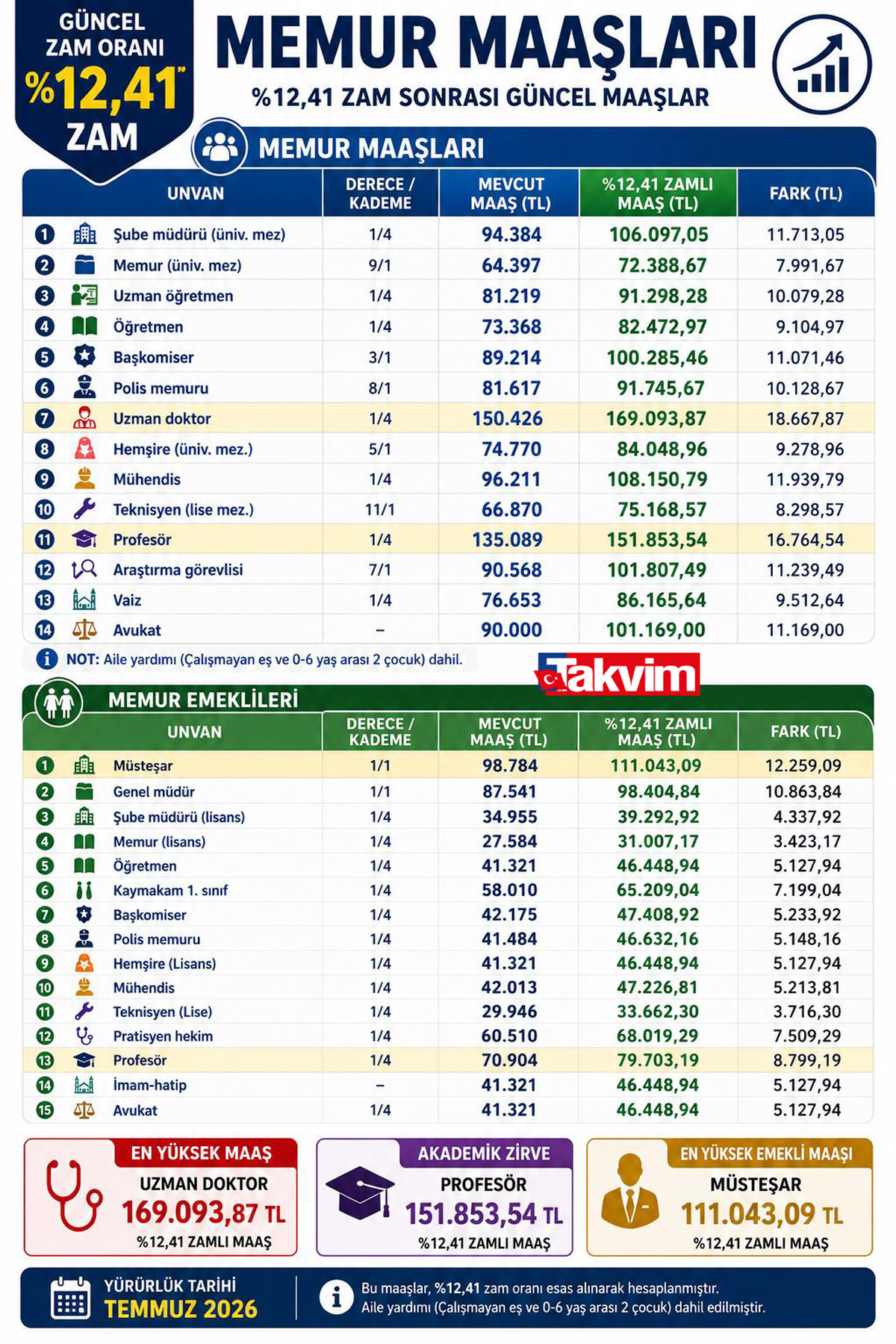Click the graduation cap in Profesör row with 135.089
This screenshot has width=896, height=1344.
coord(84,539)
